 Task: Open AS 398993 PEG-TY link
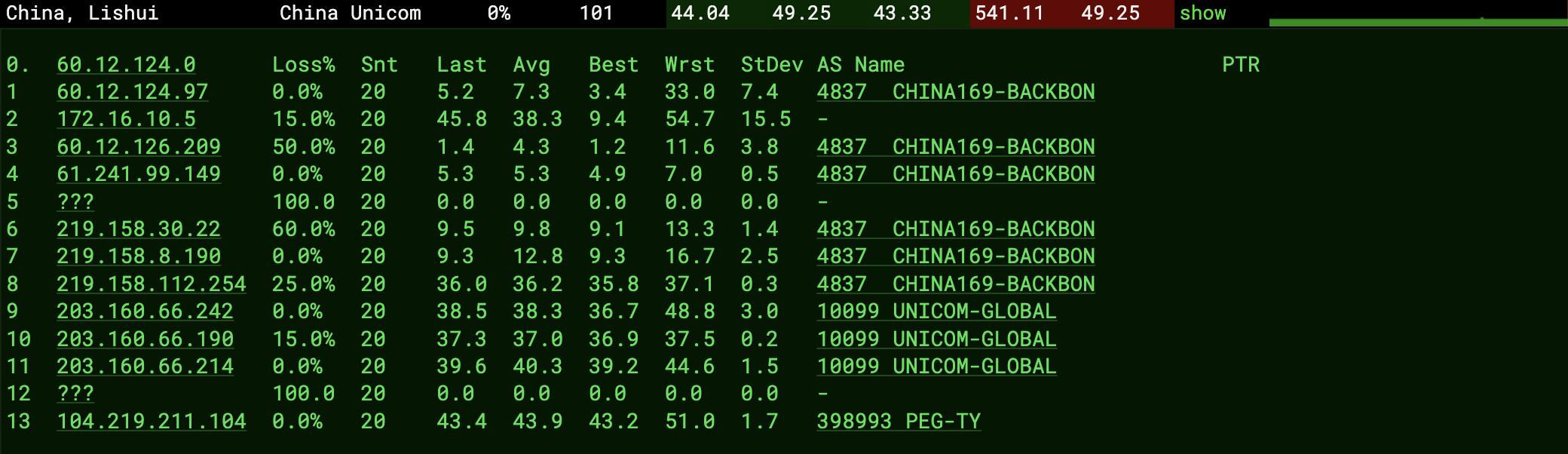[899, 422]
